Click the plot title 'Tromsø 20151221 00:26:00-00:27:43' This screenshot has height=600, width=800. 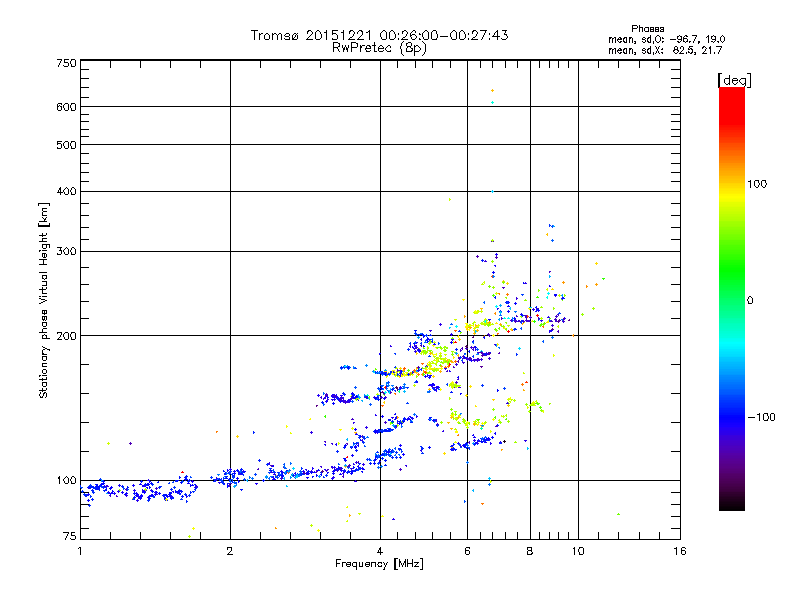pos(379,35)
